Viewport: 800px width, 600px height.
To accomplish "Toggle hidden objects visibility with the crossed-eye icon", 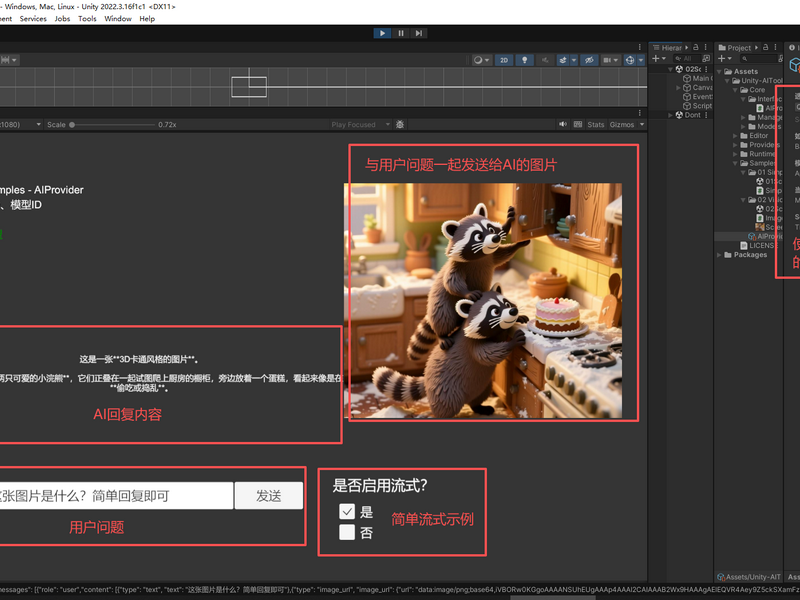I will click(x=589, y=60).
